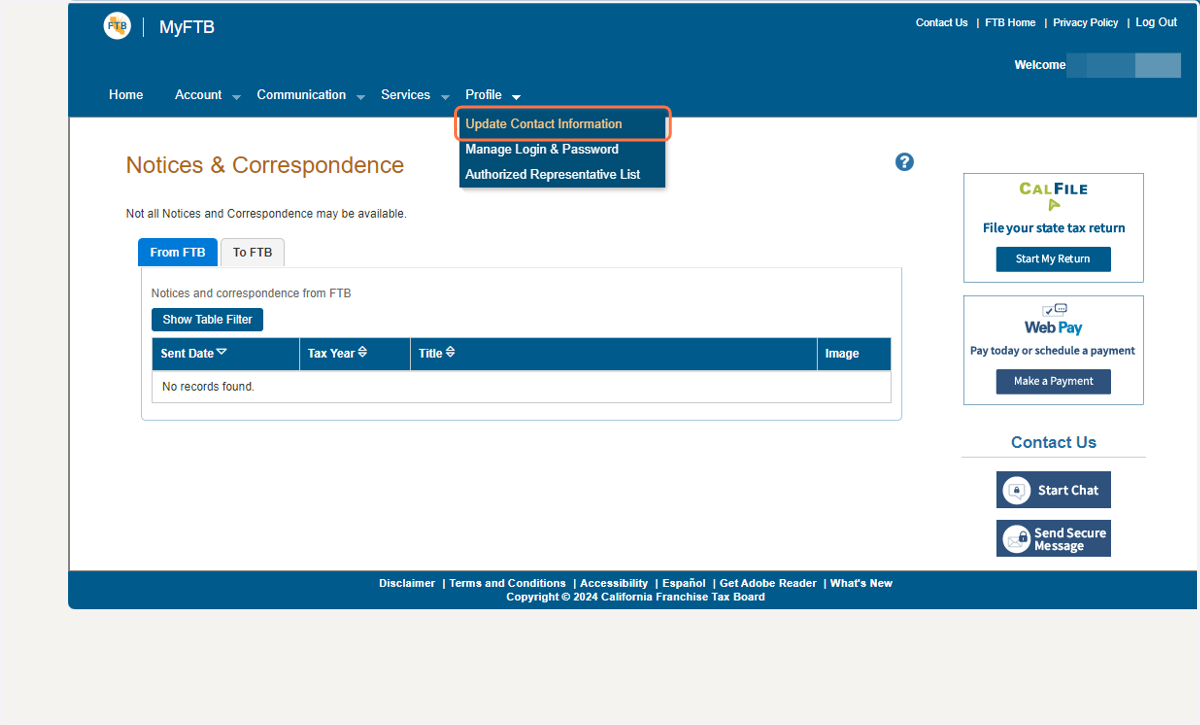The height and width of the screenshot is (725, 1200).
Task: Click 'Pay today or schedule a payment' text
Action: click(1053, 351)
